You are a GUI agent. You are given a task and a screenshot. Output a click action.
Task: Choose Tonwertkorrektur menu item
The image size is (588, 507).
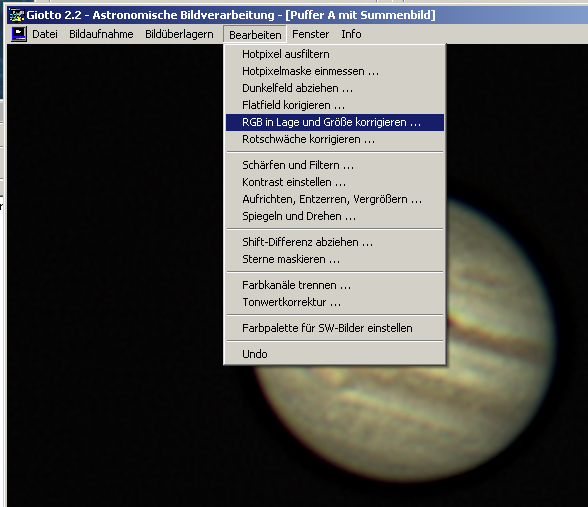[335, 302]
